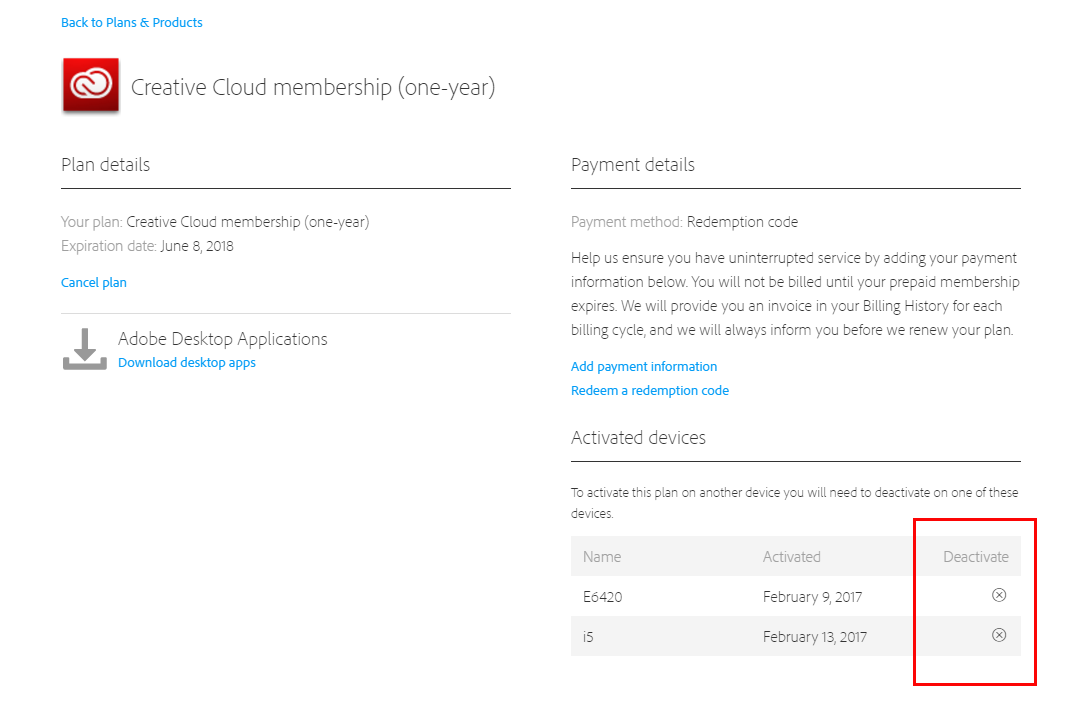The height and width of the screenshot is (710, 1081).
Task: Select the E6420 device name
Action: pos(602,597)
